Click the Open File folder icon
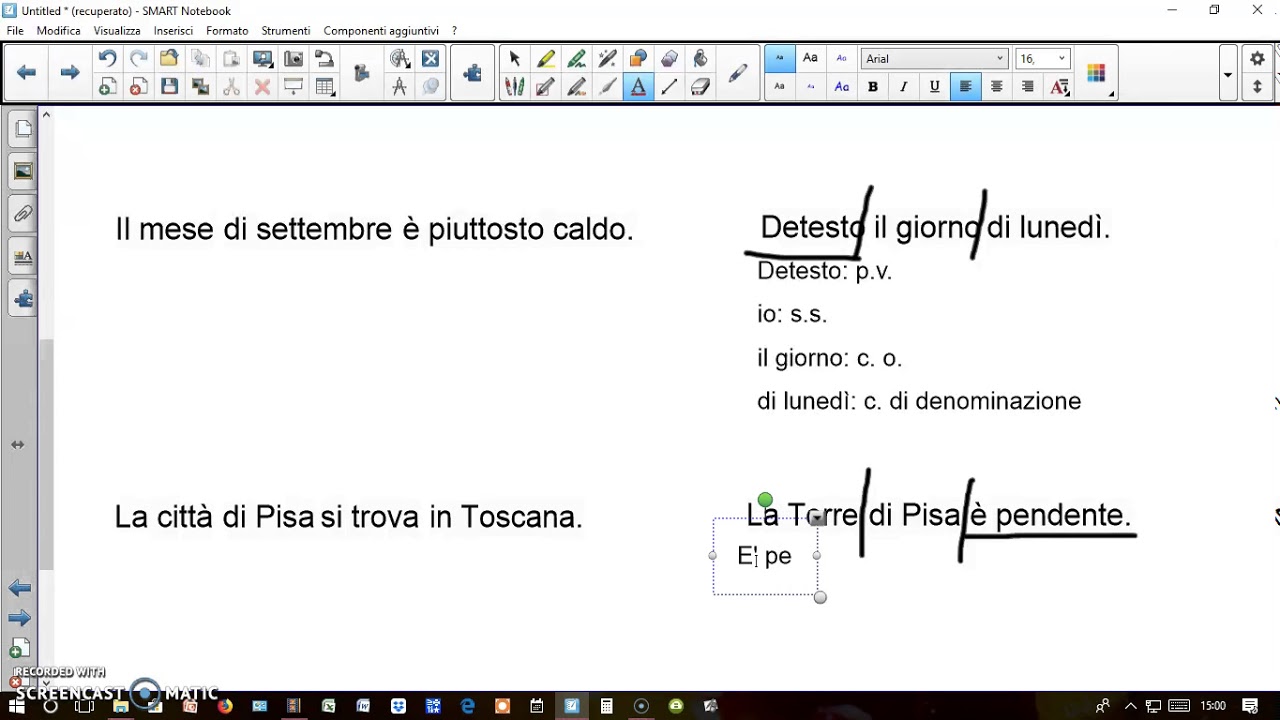 point(169,59)
